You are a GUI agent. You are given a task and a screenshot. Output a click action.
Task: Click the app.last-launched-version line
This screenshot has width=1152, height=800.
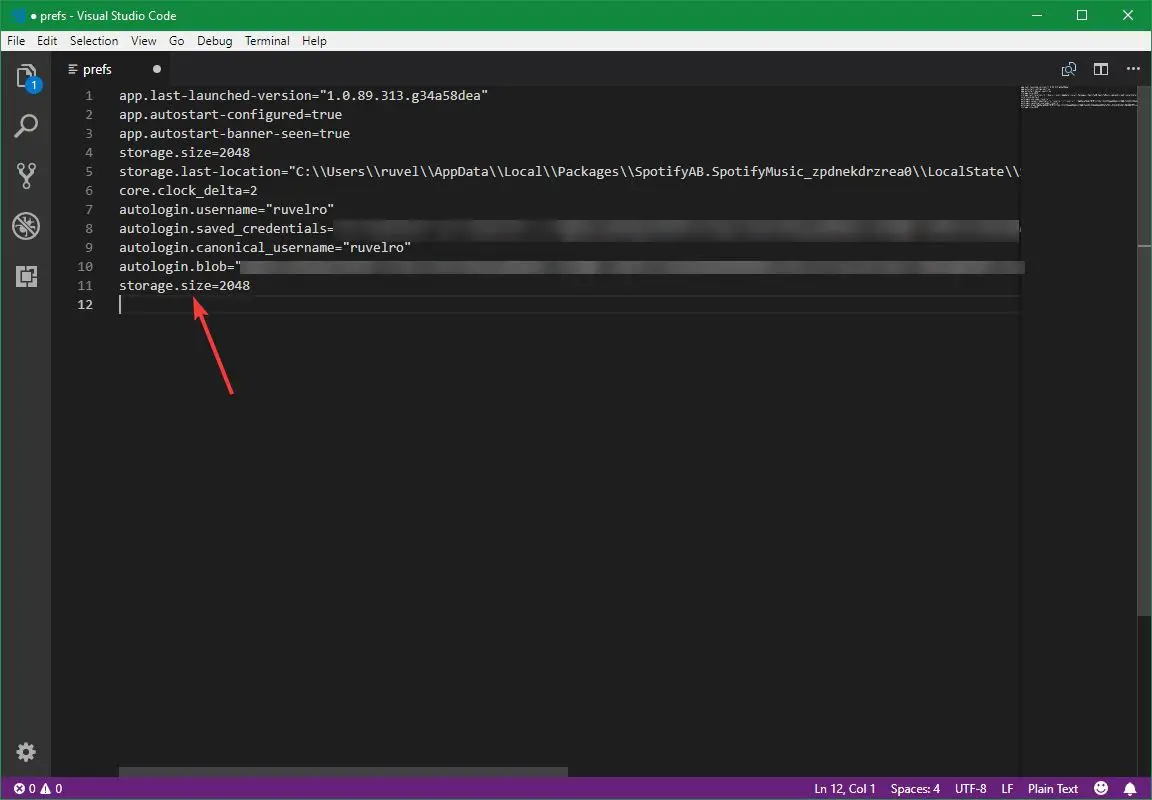[303, 96]
